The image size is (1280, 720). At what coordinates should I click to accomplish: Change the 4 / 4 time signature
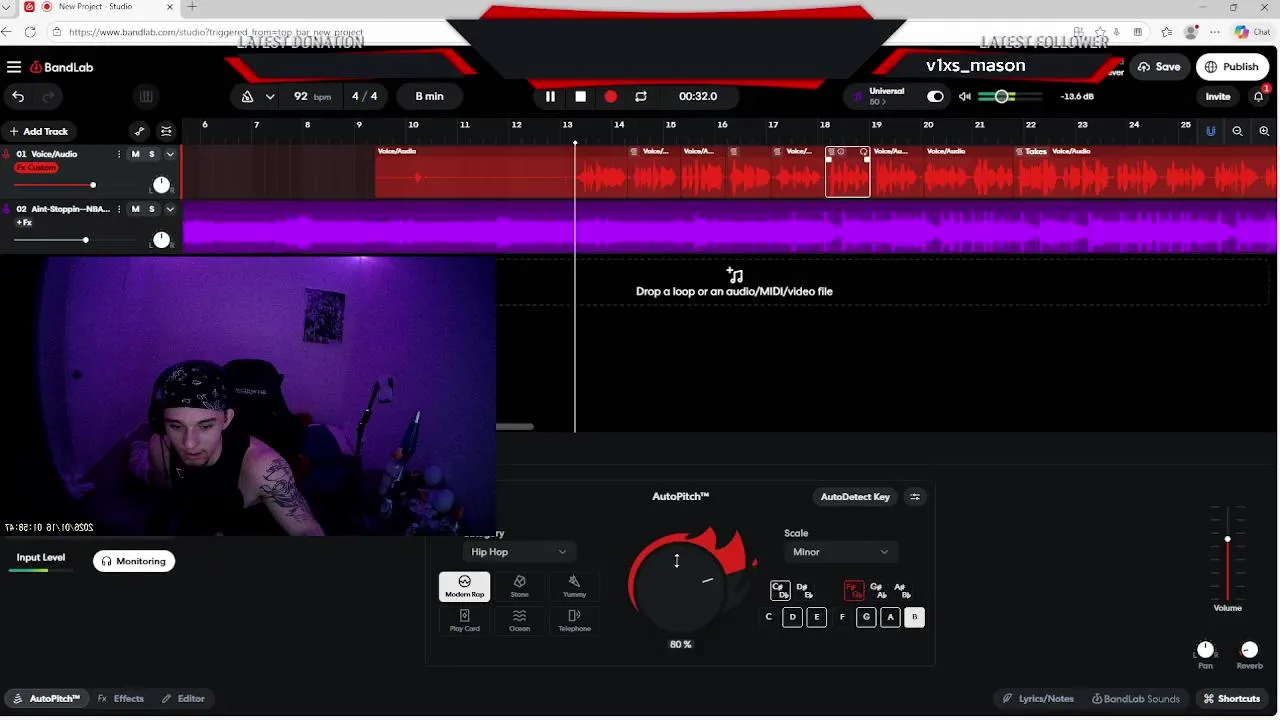point(365,96)
